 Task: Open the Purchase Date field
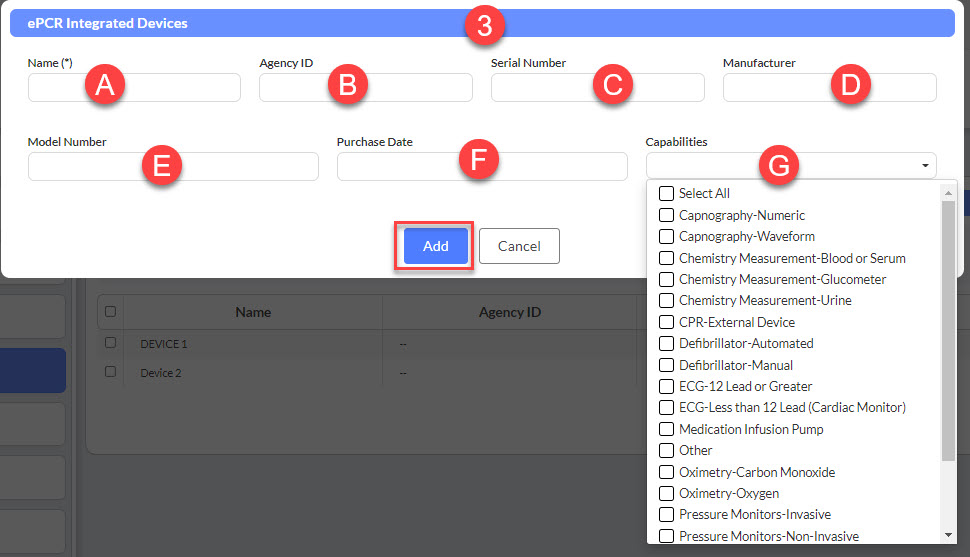coord(482,166)
